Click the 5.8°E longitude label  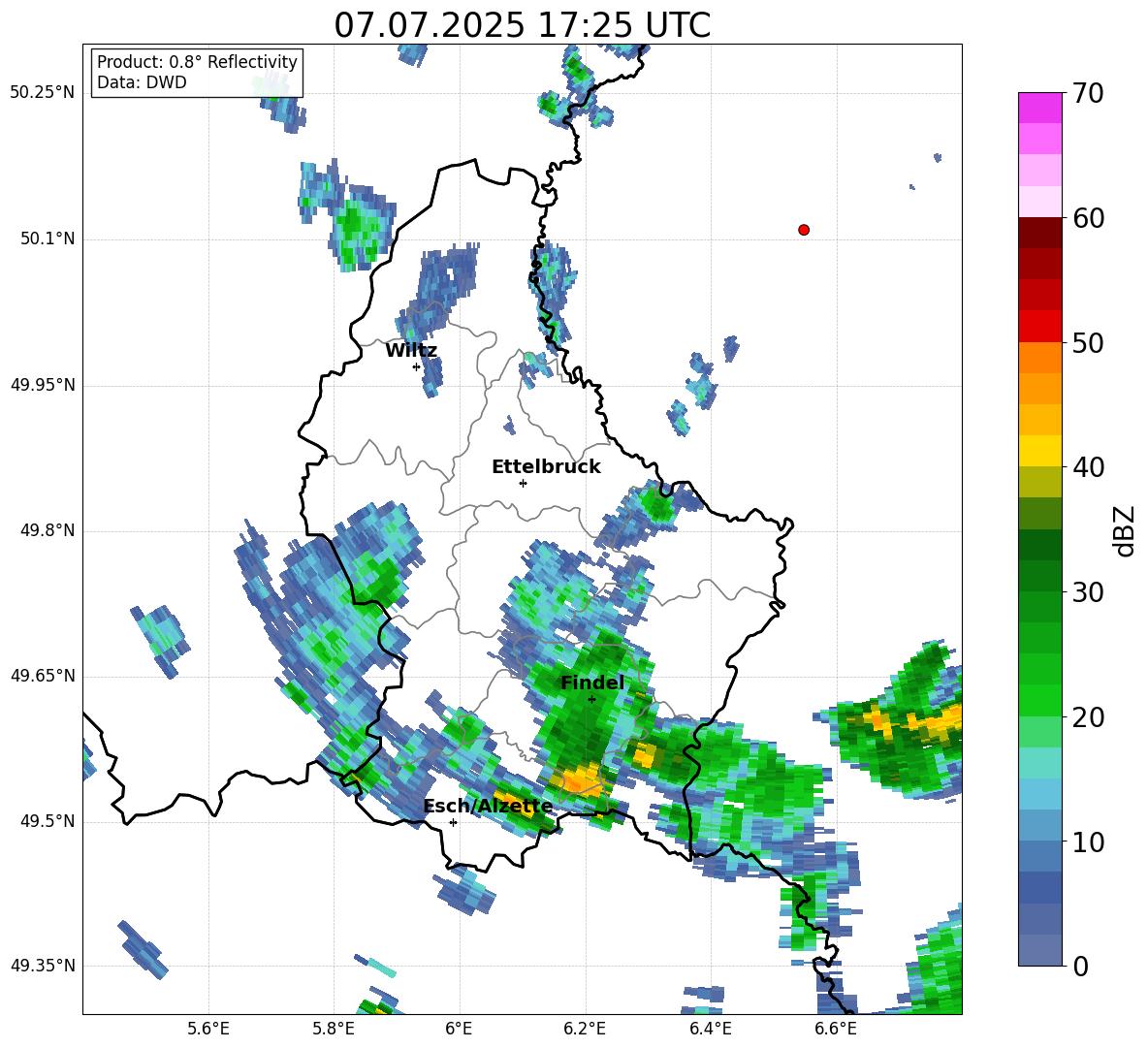[334, 1029]
